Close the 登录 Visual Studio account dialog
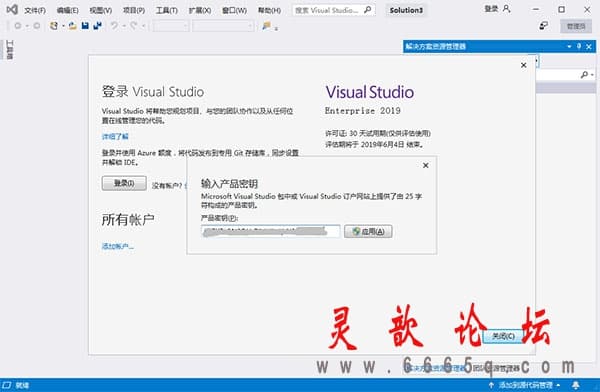The height and width of the screenshot is (392, 600). 523,65
